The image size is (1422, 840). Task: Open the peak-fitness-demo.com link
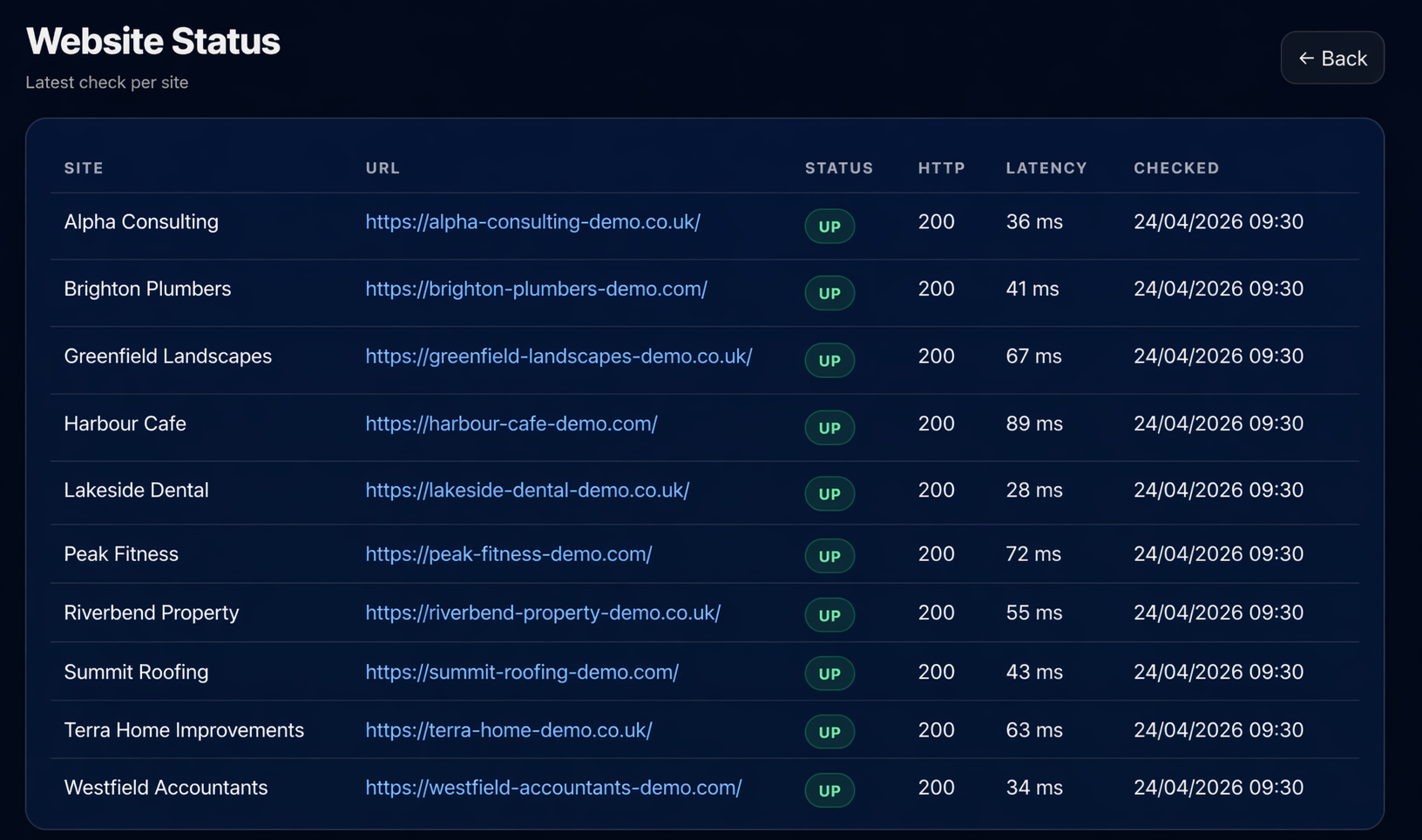coord(509,554)
